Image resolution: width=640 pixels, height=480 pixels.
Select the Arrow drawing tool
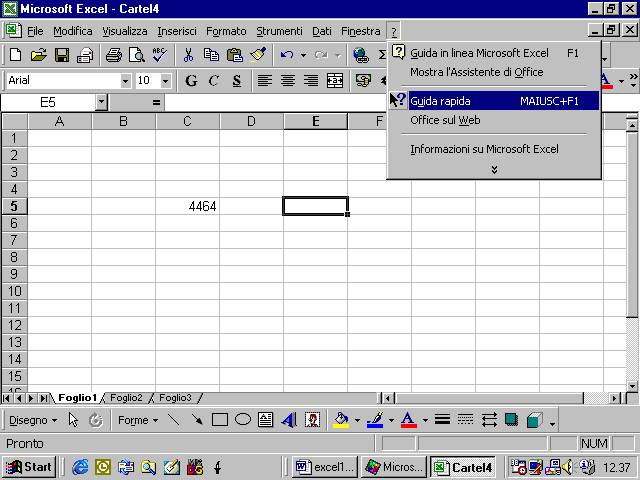pyautogui.click(x=197, y=420)
